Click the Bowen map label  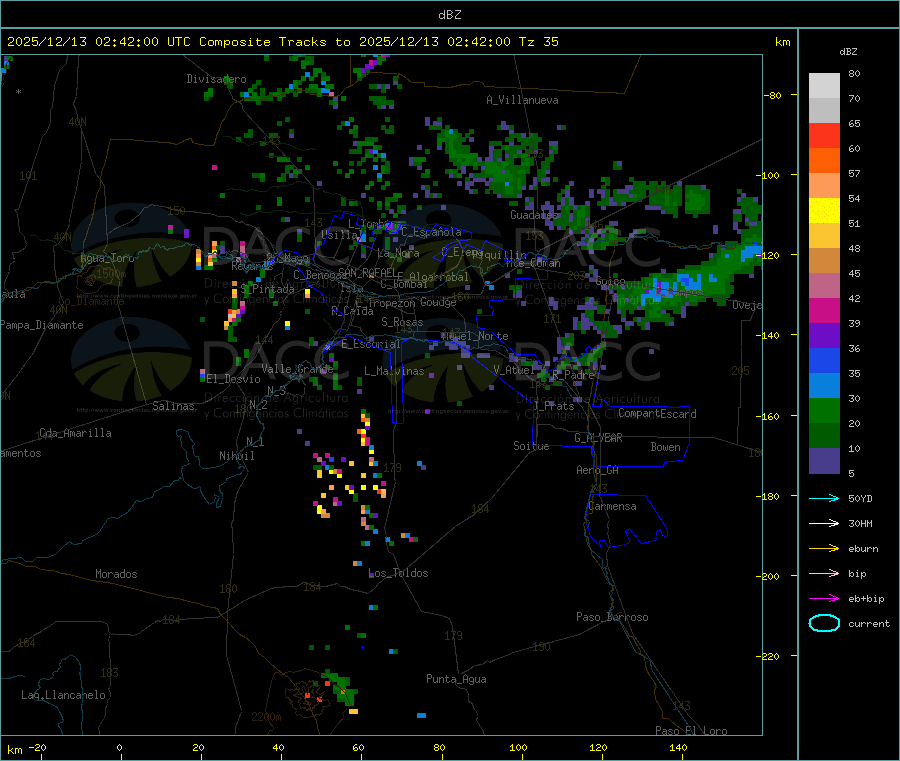[x=666, y=447]
